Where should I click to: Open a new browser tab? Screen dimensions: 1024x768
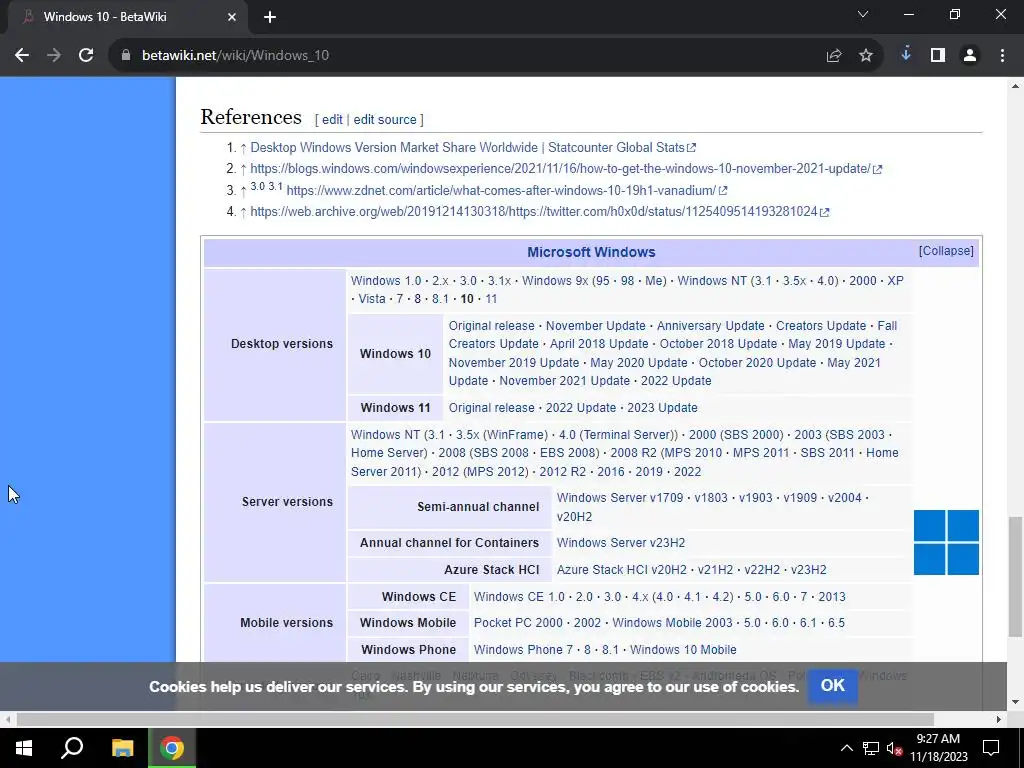[x=270, y=17]
